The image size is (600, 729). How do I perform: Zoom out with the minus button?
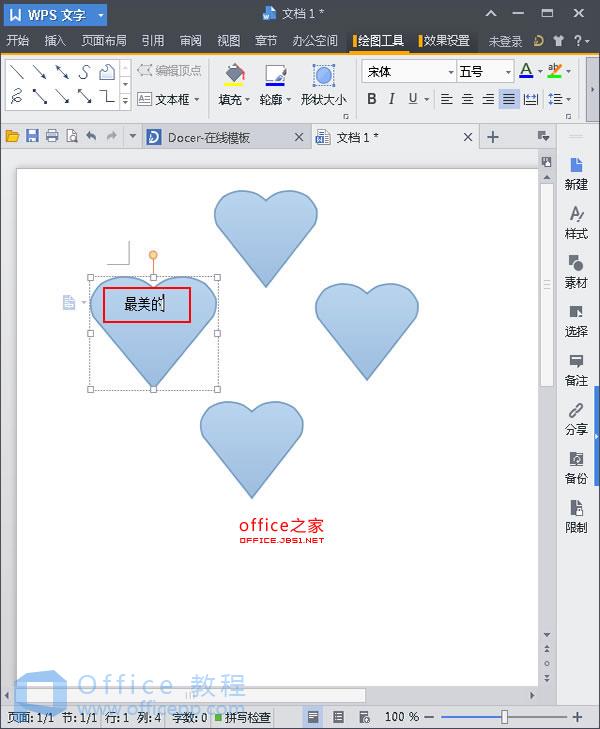point(429,717)
